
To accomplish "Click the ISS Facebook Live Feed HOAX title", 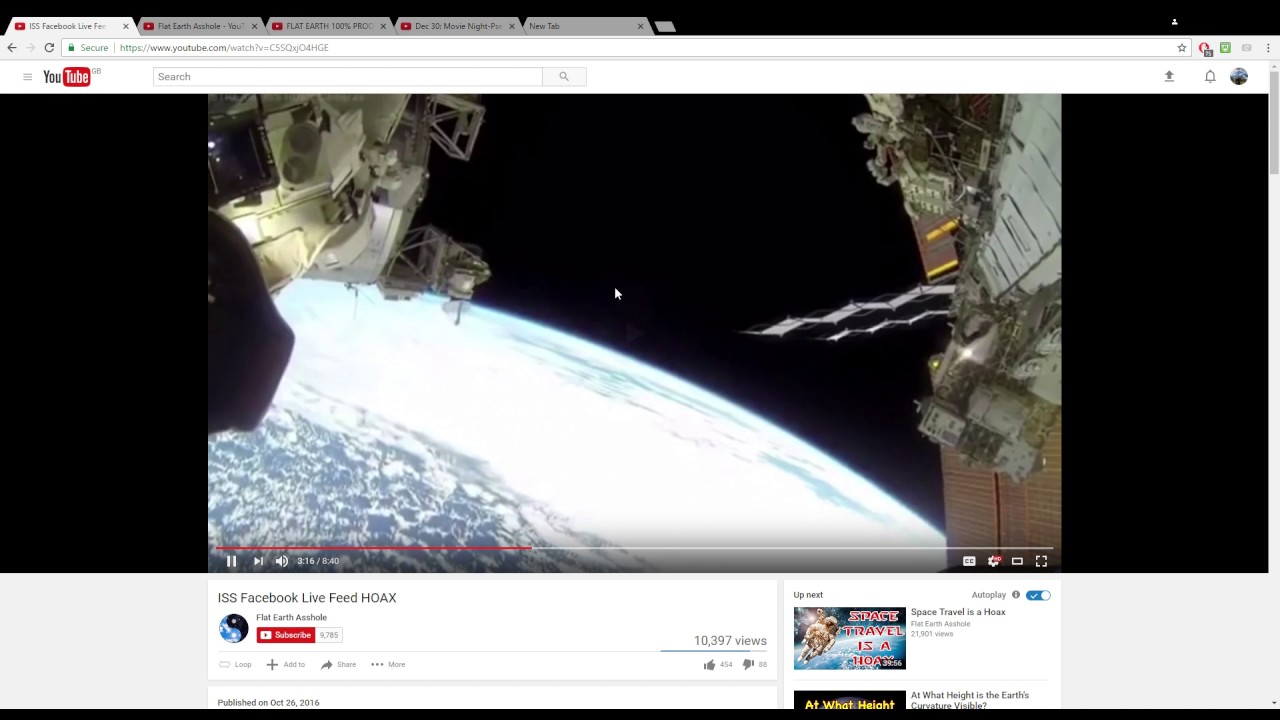I will tap(307, 598).
